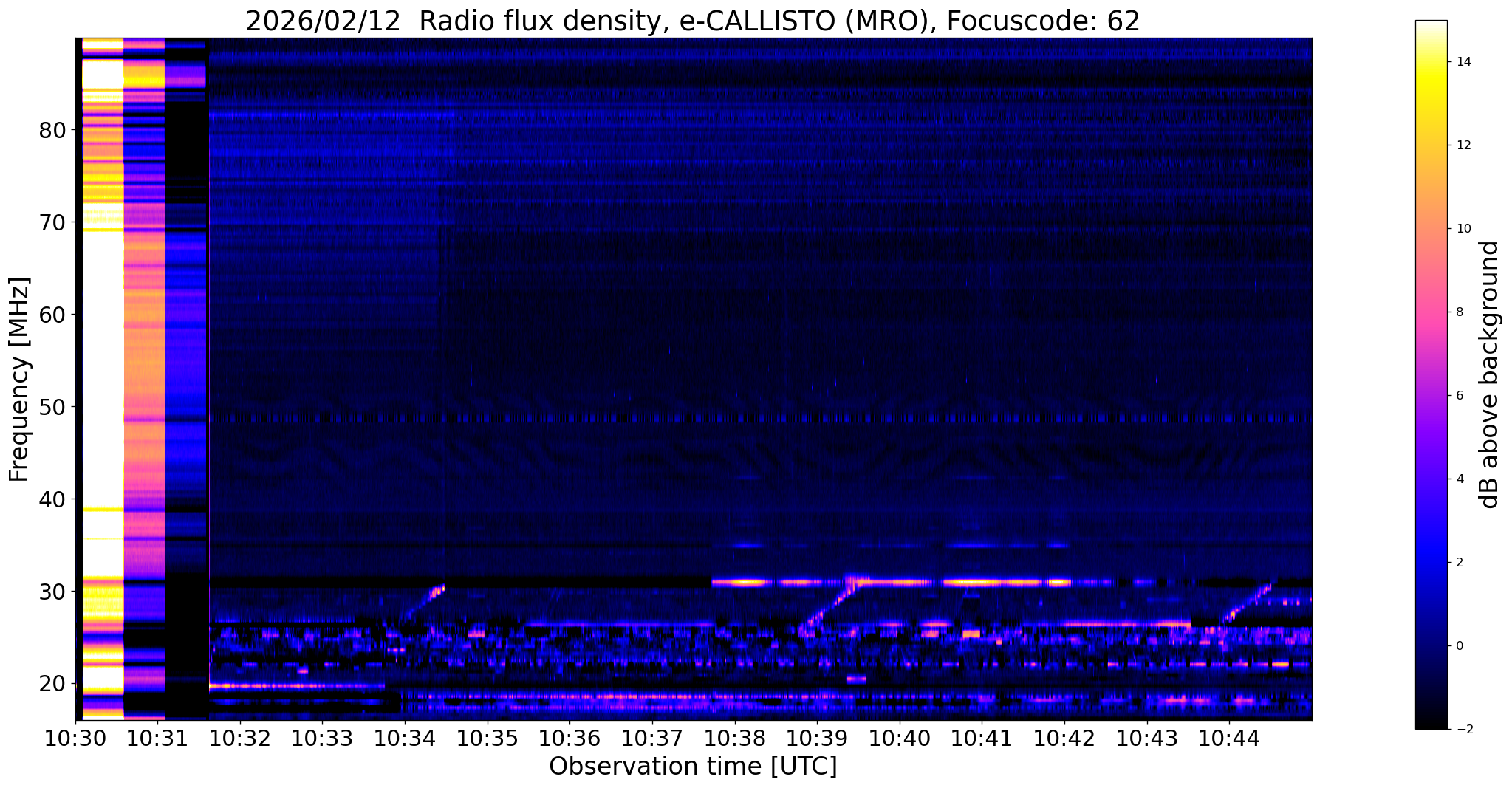Click the 10:36 time tick label
The width and height of the screenshot is (1512, 788).
point(569,738)
